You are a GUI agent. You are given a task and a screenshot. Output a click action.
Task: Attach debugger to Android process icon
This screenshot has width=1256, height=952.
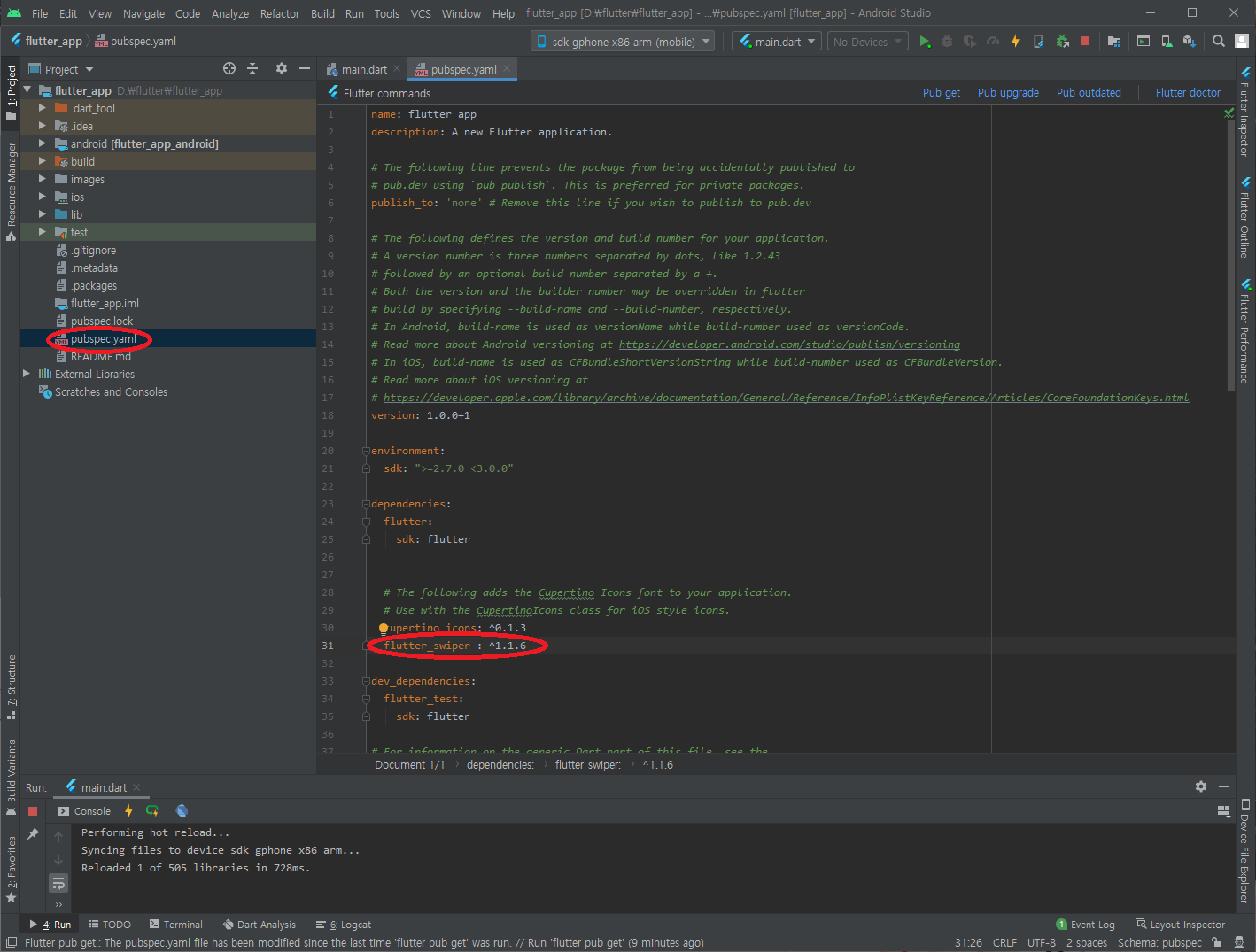1062,42
